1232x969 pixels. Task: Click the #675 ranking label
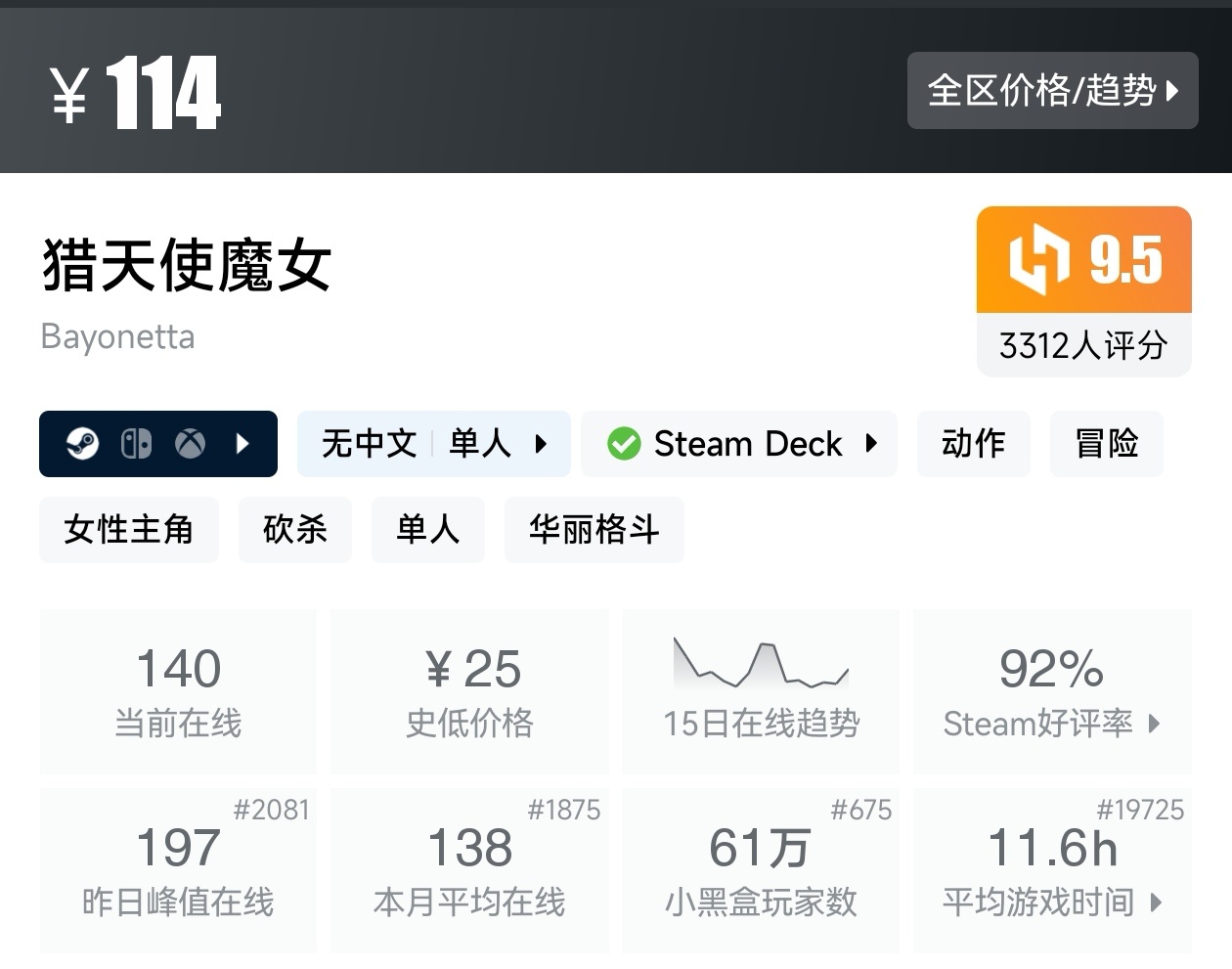click(x=860, y=810)
